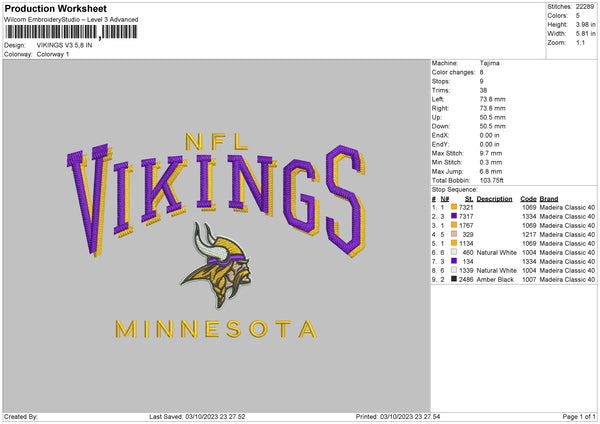Click 'Wilcom EmbroideryStudio – Level 3 Advanced' text
The width and height of the screenshot is (600, 424).
coord(71,20)
